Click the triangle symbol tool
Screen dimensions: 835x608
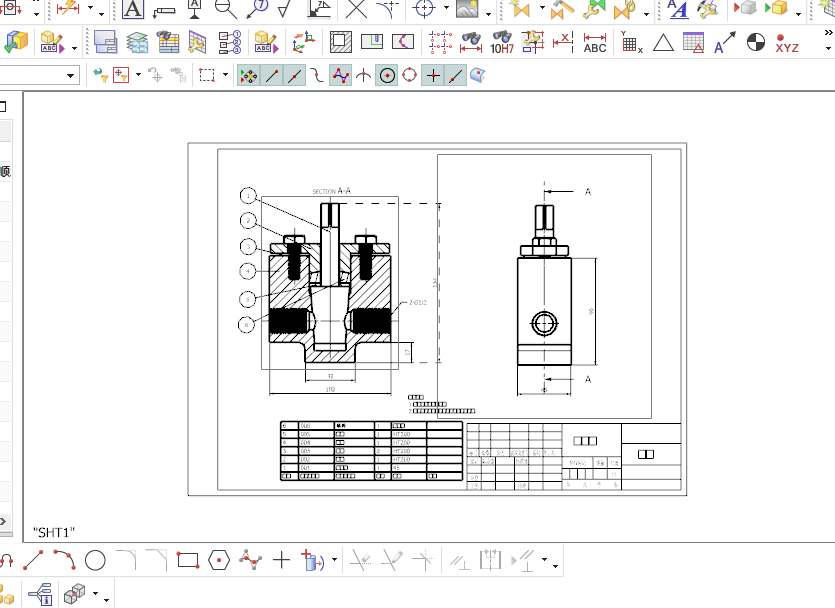(x=663, y=43)
